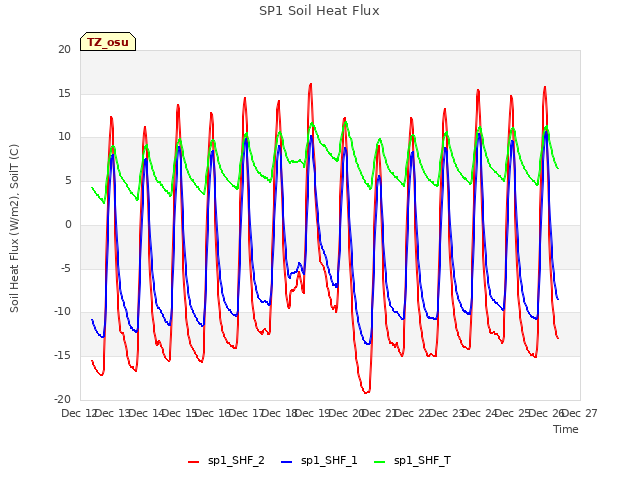Click the TZ_osu annotation label
Image resolution: width=640 pixels, height=480 pixels.
click(108, 42)
